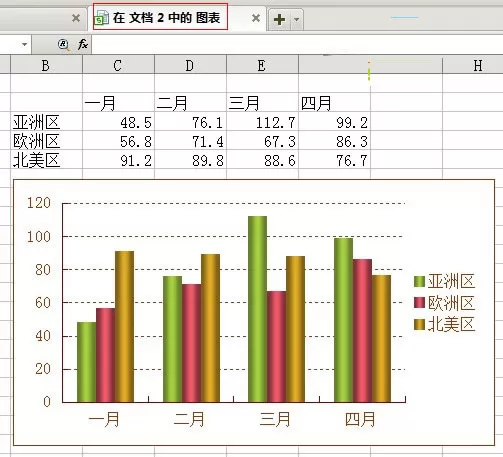This screenshot has height=457, width=503.
Task: Click the fx insert function icon
Action: [x=82, y=44]
